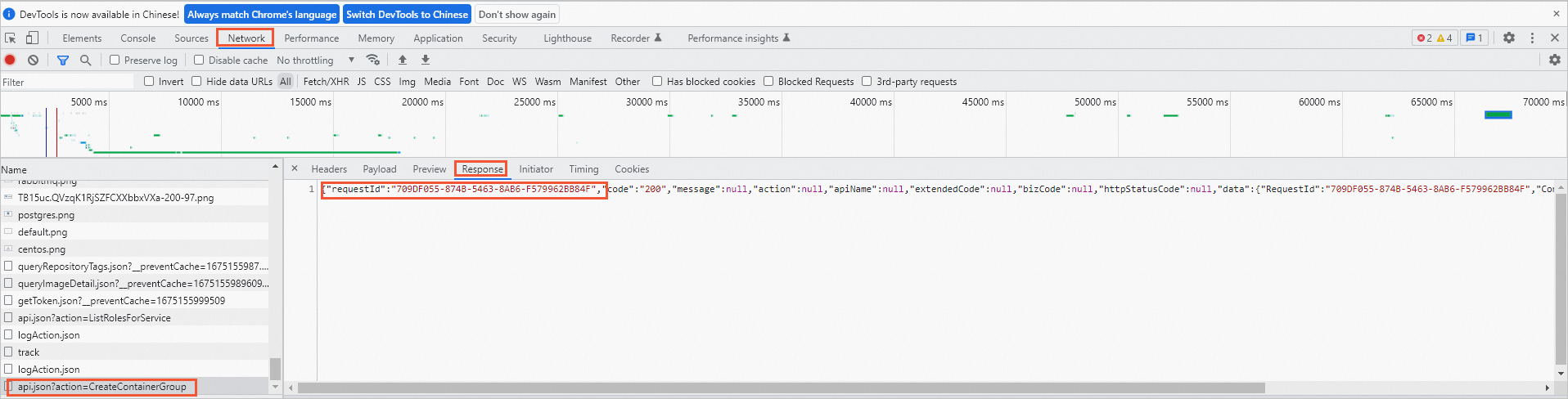Close the request details pane
1568x399 pixels.
(295, 168)
